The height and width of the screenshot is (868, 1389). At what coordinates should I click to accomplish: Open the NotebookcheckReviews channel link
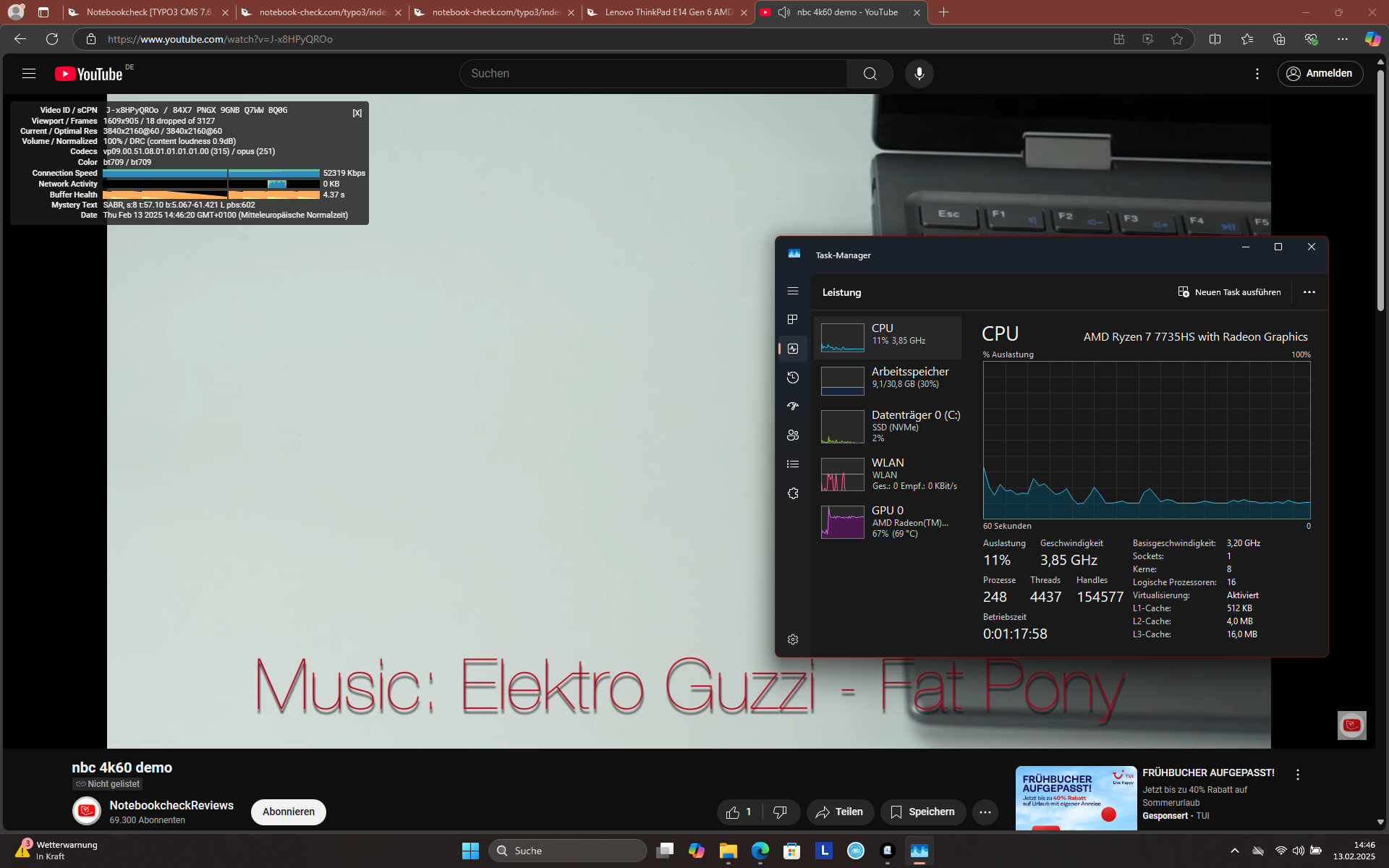pyautogui.click(x=171, y=805)
